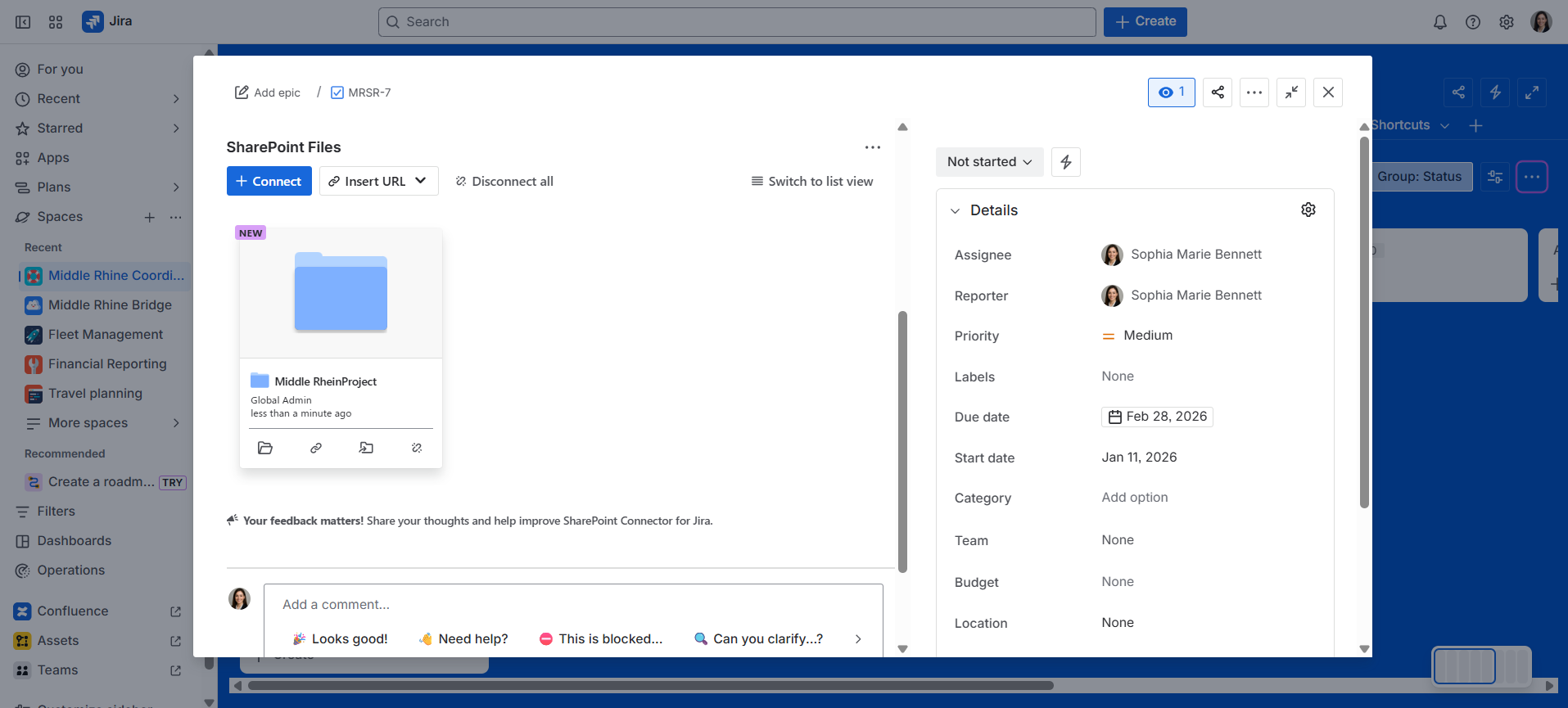Image resolution: width=1568 pixels, height=708 pixels.
Task: Open the share issue icon
Action: pyautogui.click(x=1218, y=92)
